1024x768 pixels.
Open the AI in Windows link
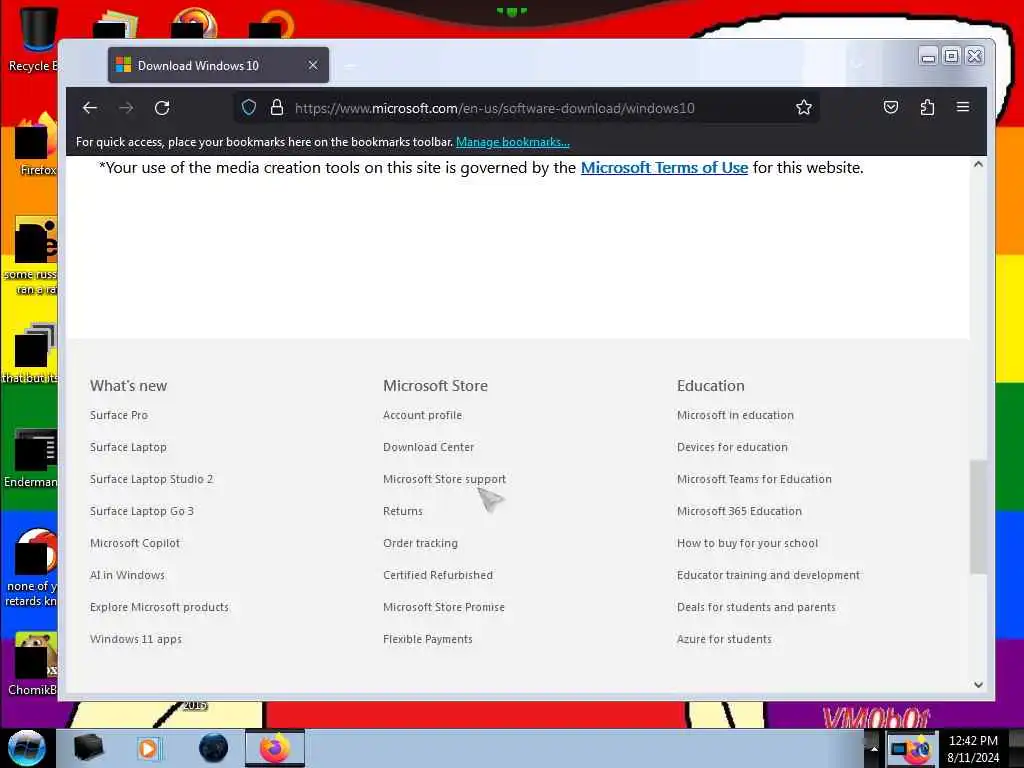click(127, 575)
